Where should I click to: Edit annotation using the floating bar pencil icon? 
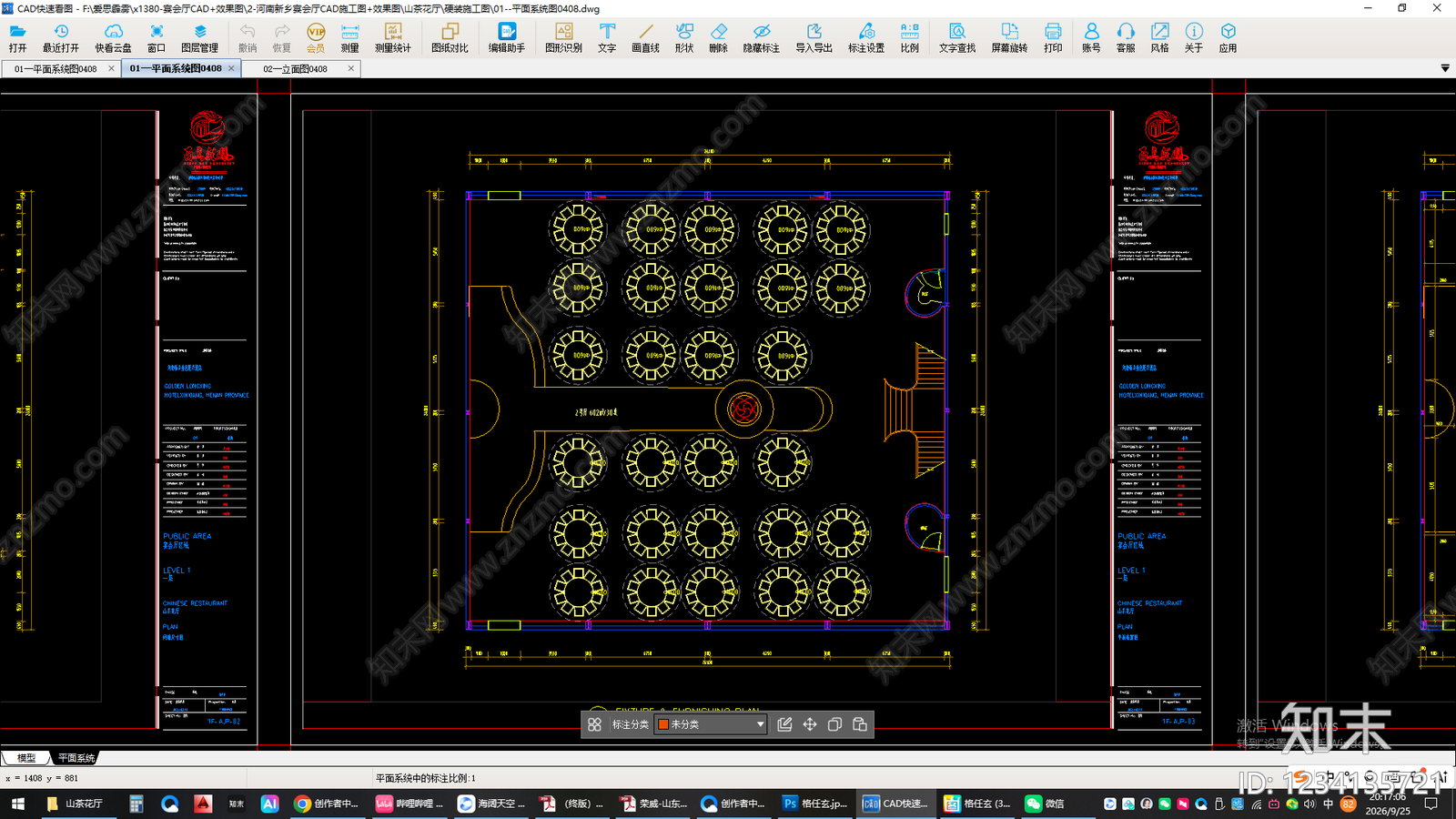[784, 724]
